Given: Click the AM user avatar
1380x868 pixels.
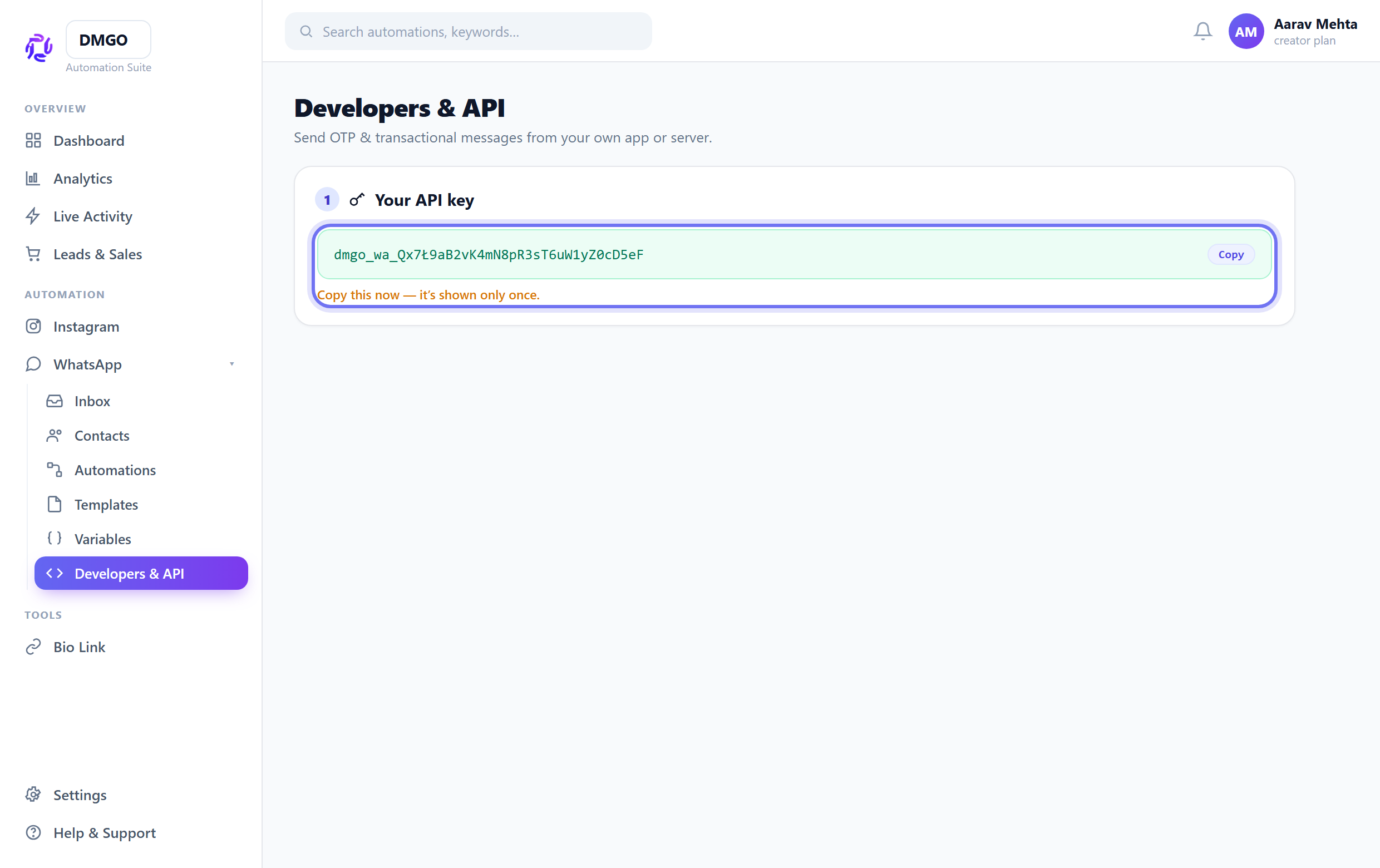Looking at the screenshot, I should (x=1245, y=32).
